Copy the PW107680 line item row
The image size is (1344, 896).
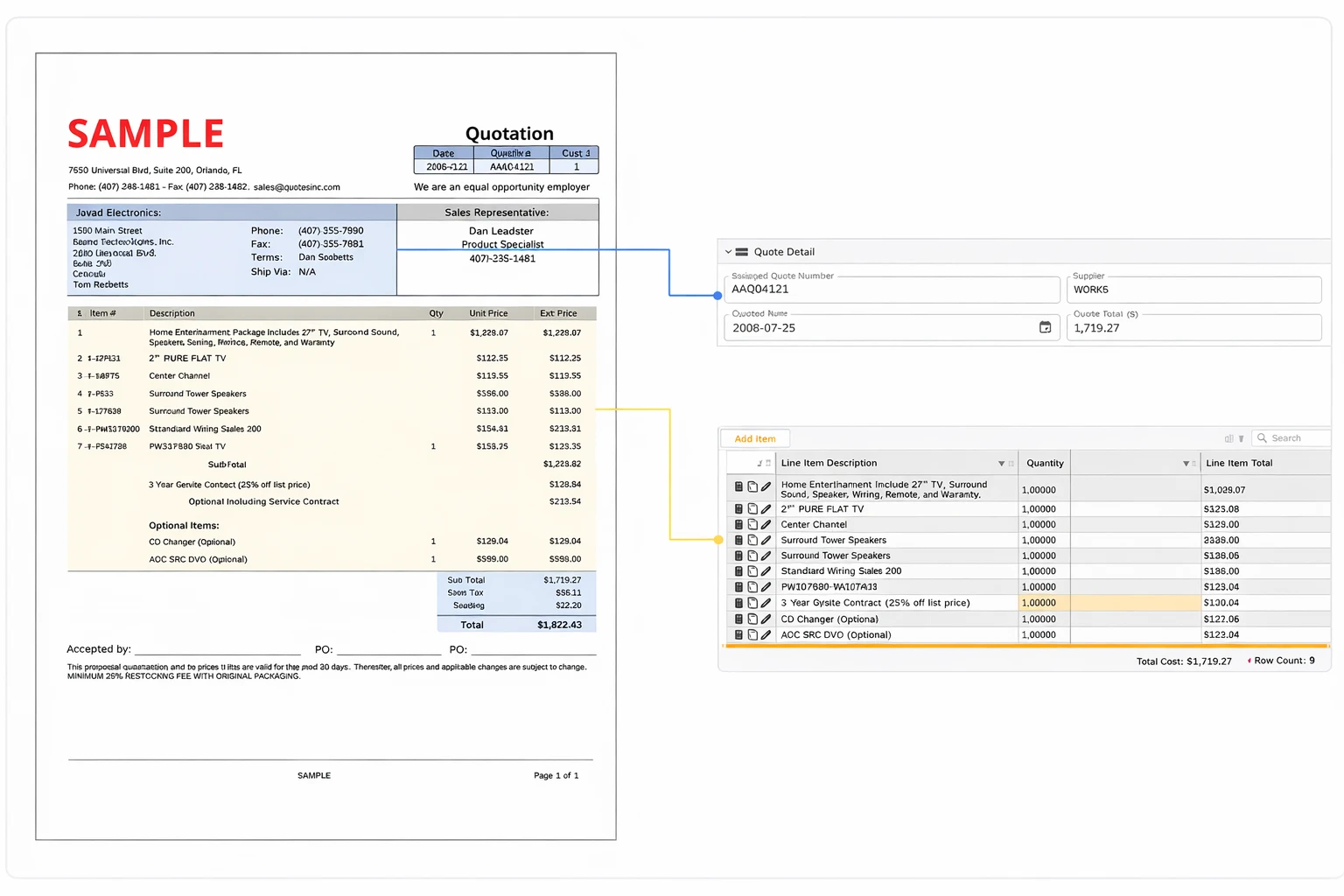click(752, 587)
